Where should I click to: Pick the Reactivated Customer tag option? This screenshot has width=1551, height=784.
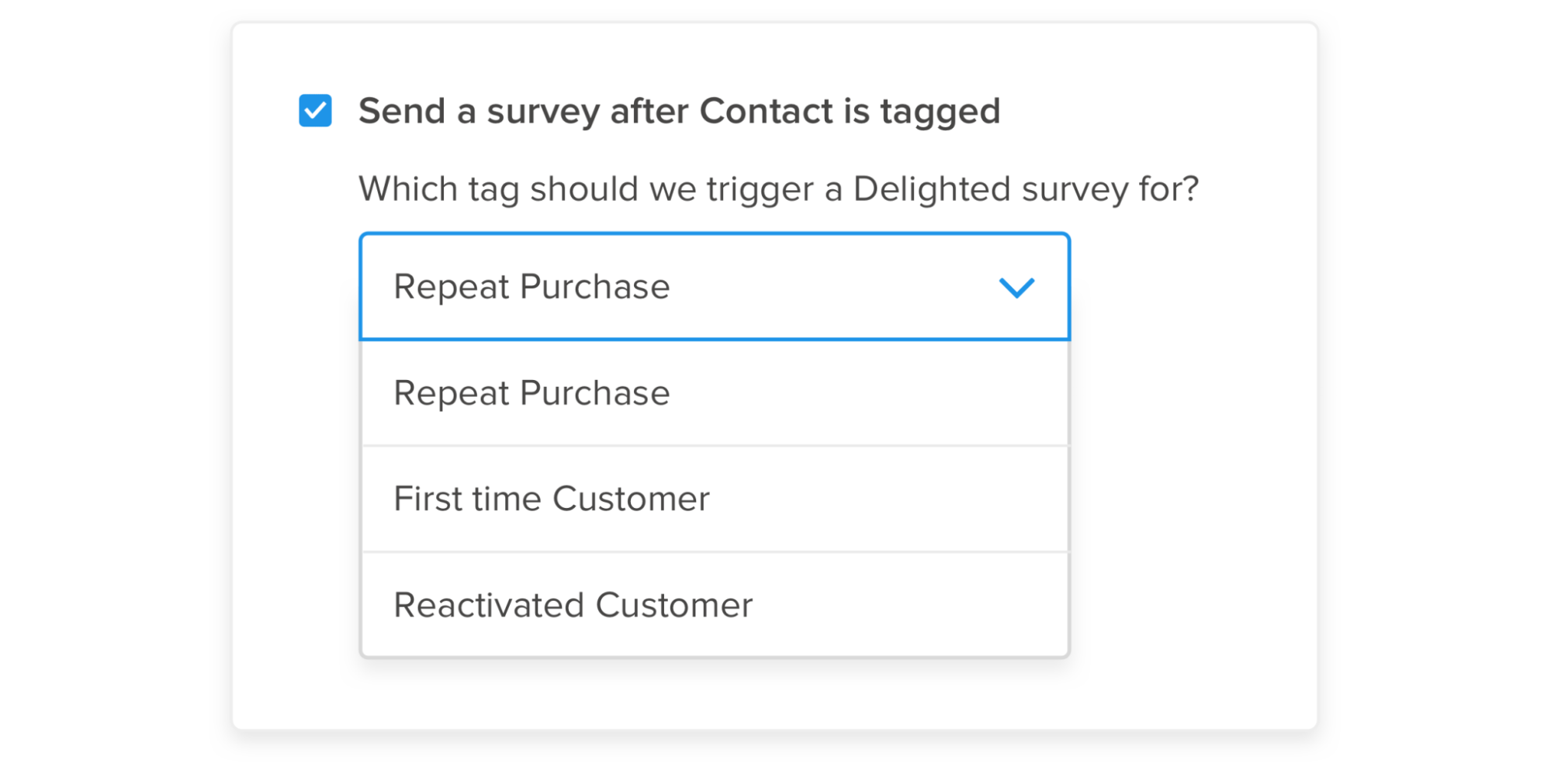573,605
